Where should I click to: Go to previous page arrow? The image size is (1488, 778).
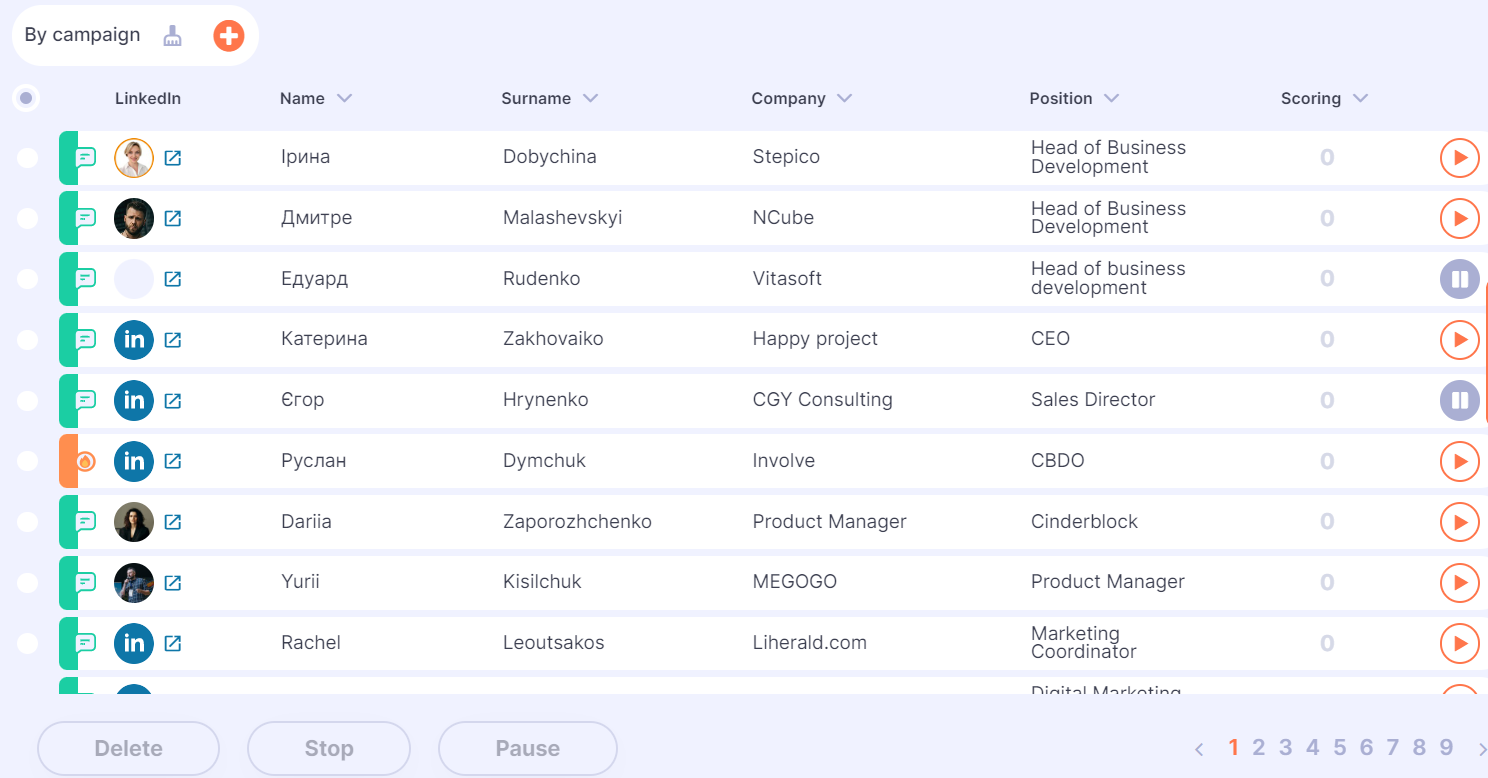[x=1199, y=748]
